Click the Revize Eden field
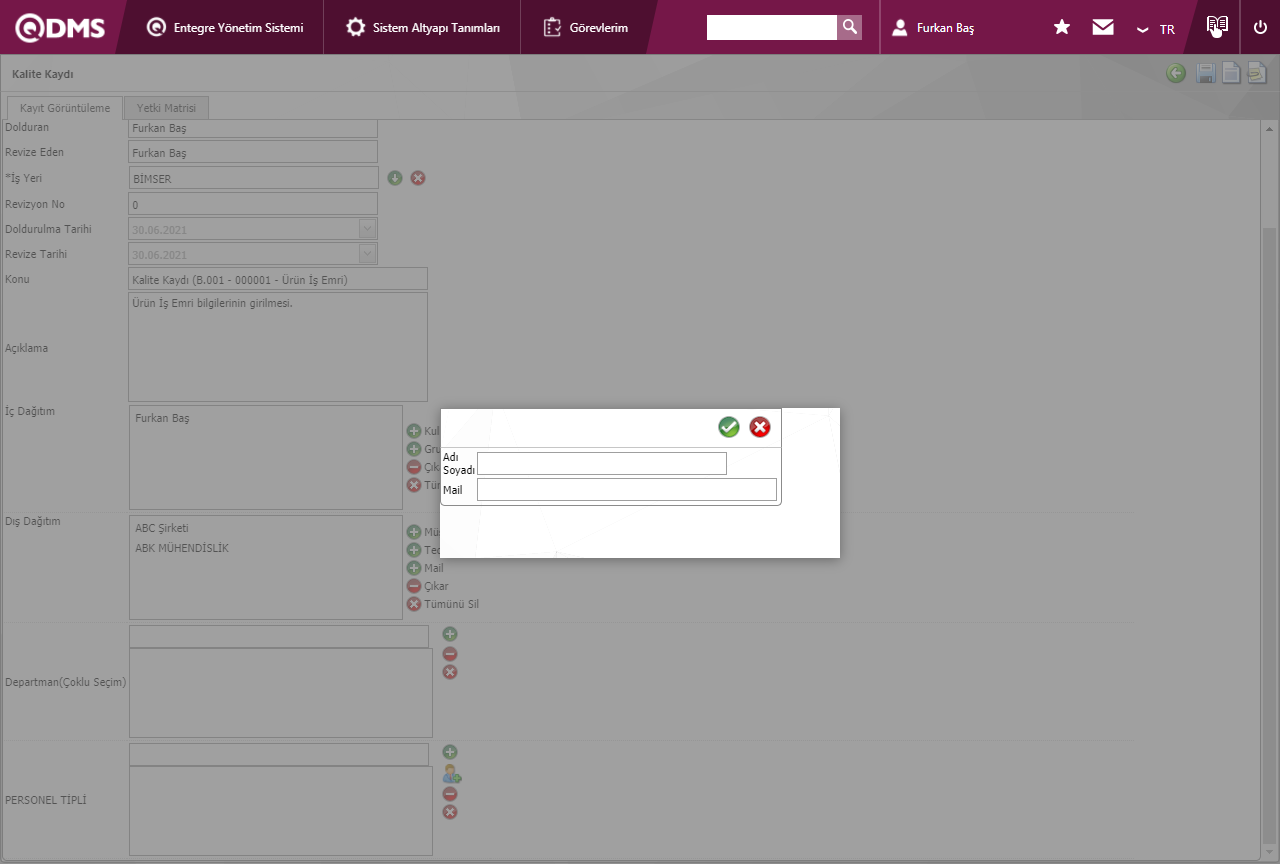This screenshot has width=1280, height=864. point(253,152)
